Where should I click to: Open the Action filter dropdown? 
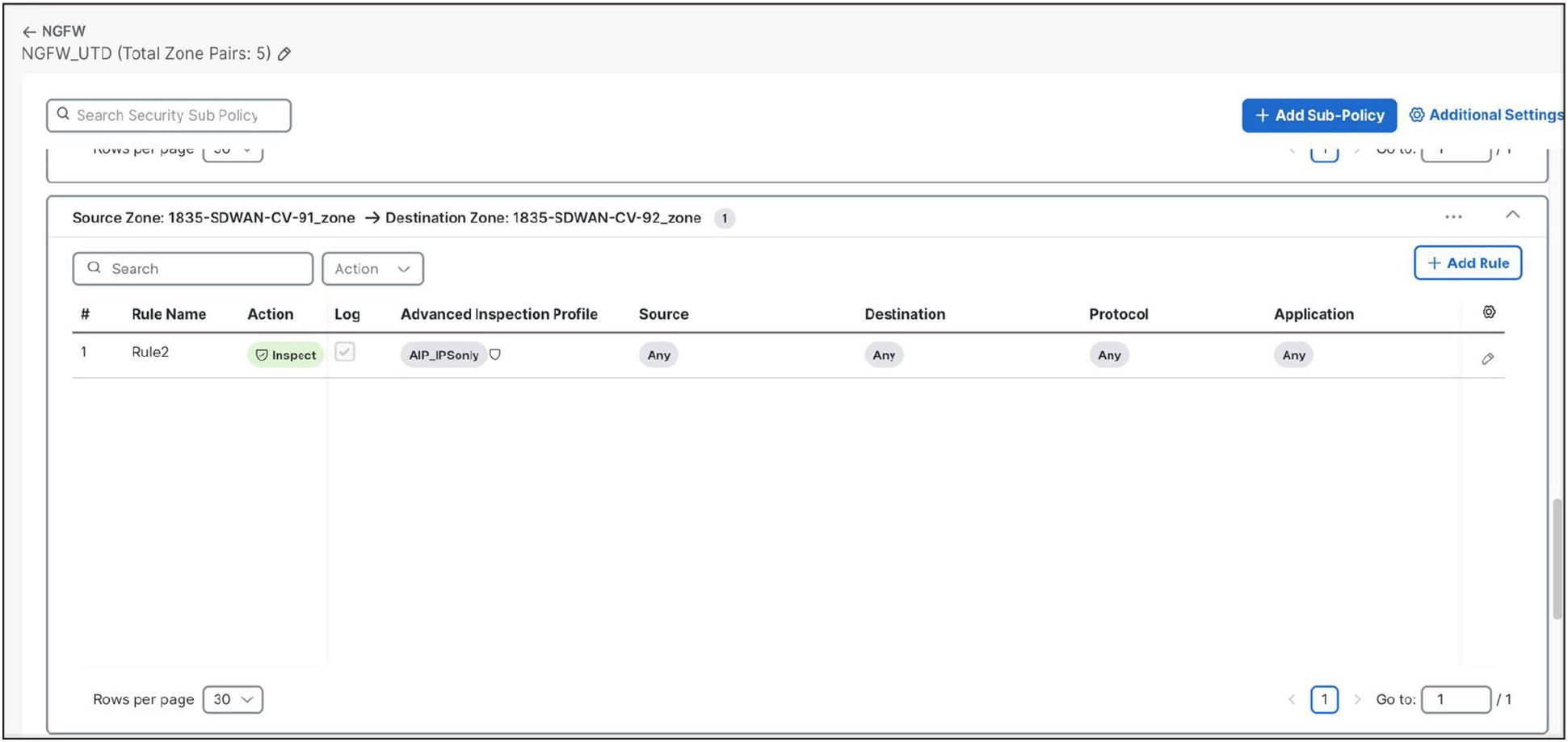(x=372, y=269)
